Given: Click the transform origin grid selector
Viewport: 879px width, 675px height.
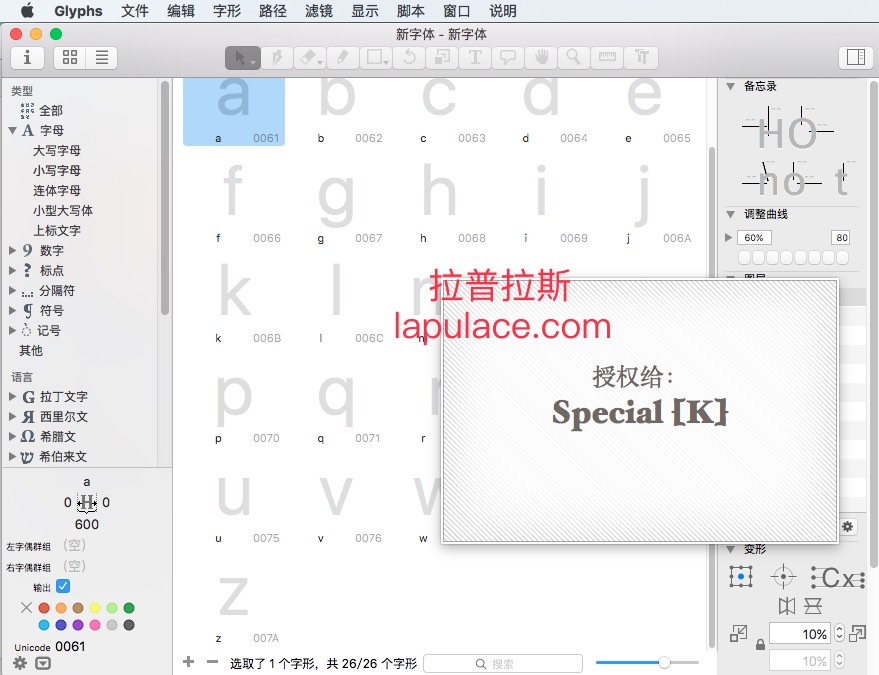Looking at the screenshot, I should click(741, 576).
